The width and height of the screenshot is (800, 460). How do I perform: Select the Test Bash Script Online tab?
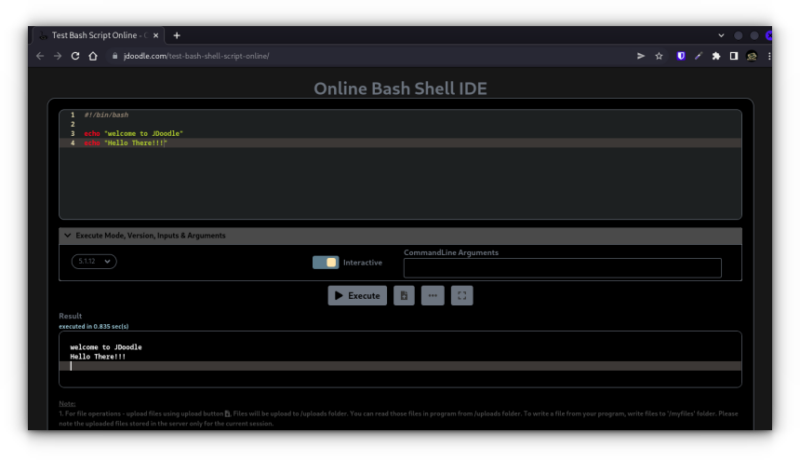click(98, 35)
